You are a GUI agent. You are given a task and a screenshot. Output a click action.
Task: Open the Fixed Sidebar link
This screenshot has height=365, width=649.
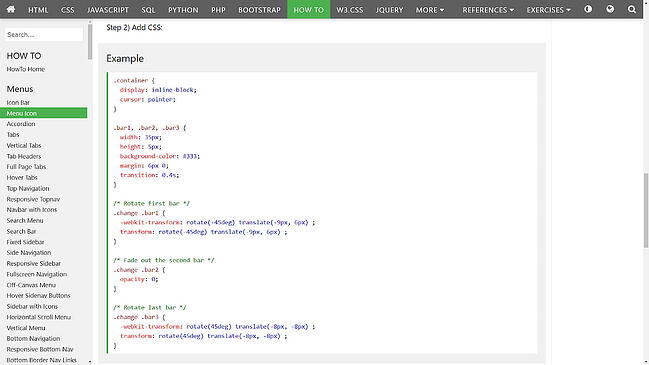pos(25,242)
